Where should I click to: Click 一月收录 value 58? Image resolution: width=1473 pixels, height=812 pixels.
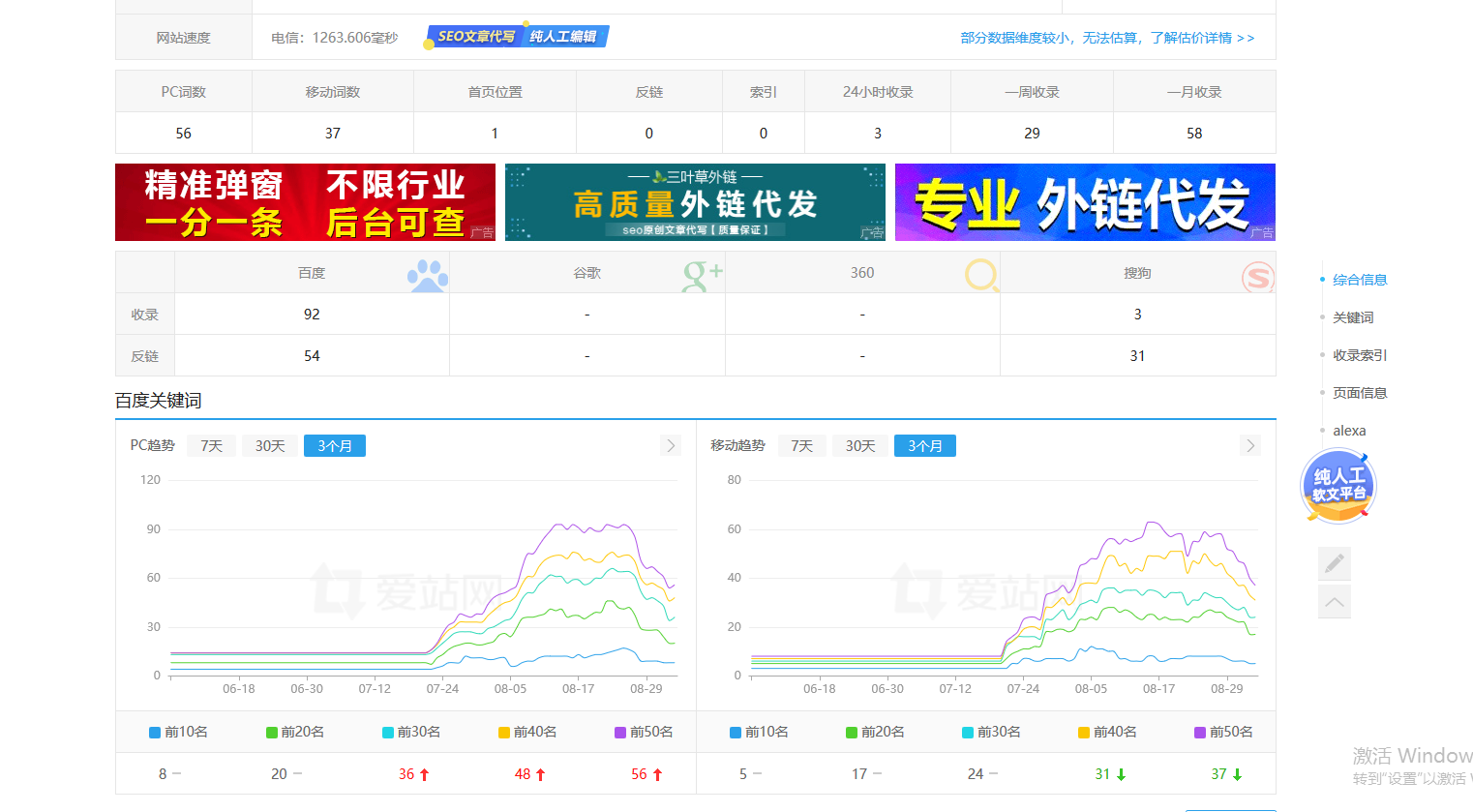tap(1194, 134)
